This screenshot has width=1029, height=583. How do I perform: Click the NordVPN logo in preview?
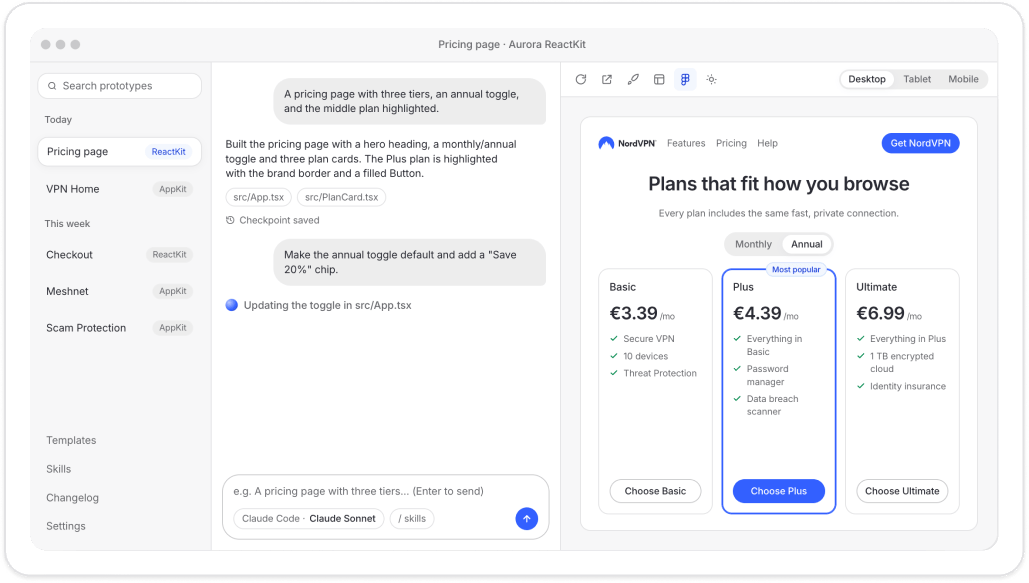tap(627, 143)
